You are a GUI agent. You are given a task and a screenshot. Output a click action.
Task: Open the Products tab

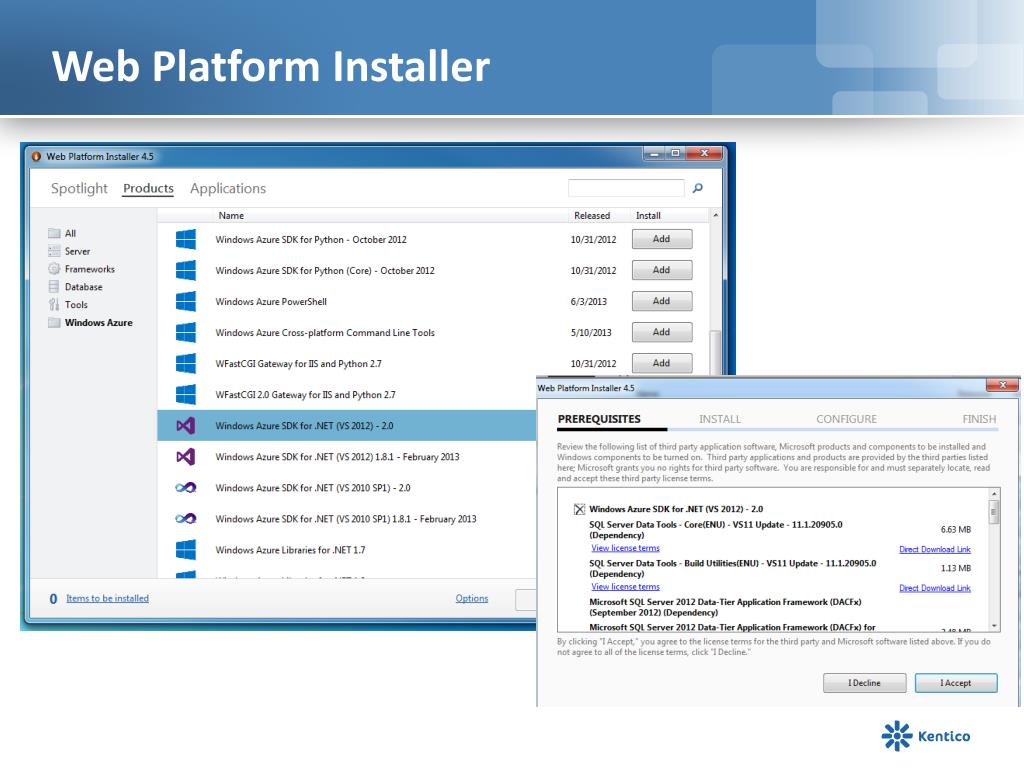coord(148,188)
